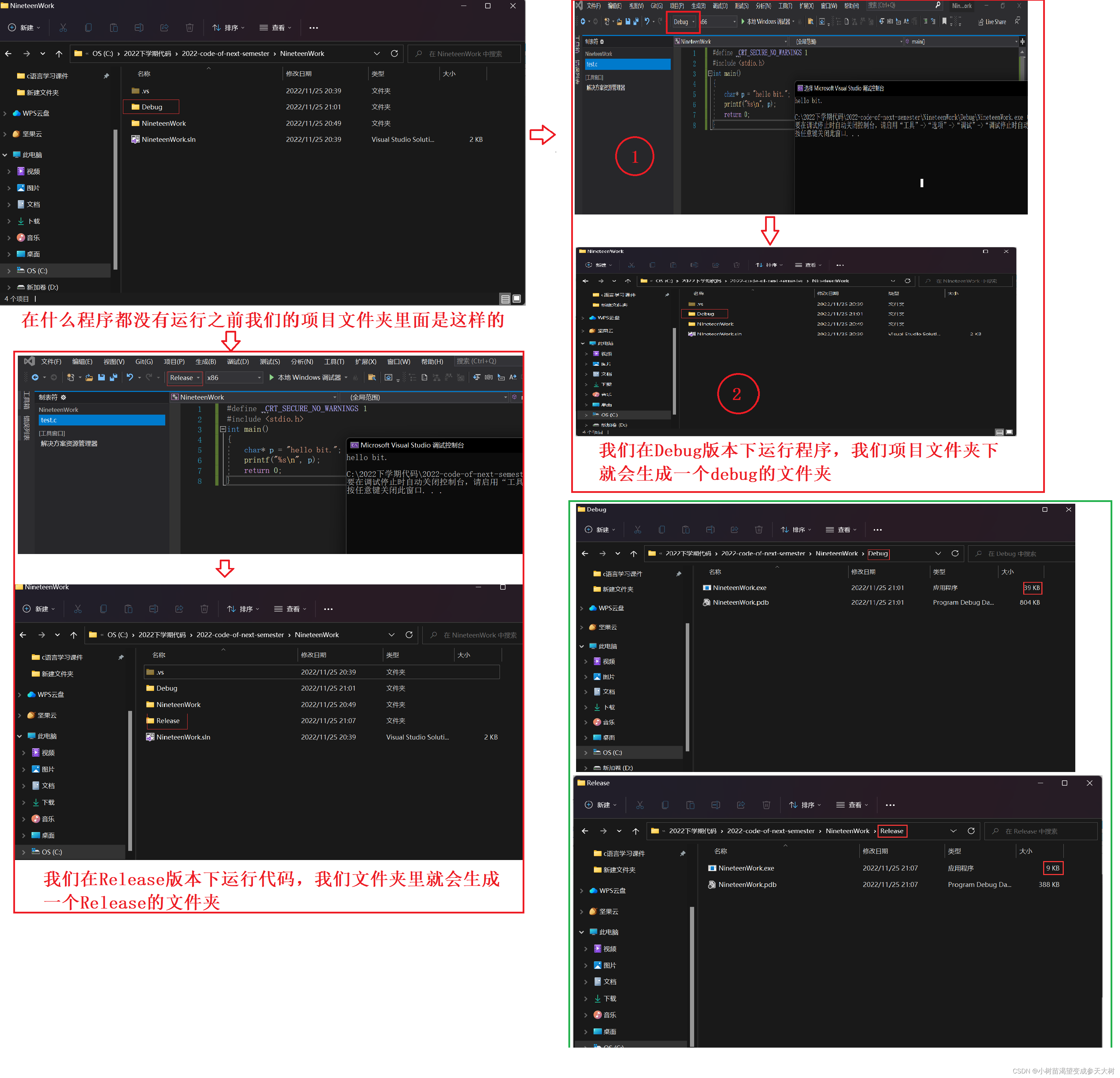Click Delete trash icon in the Release folder window
Screen dimensions: 1120x1078
(766, 805)
